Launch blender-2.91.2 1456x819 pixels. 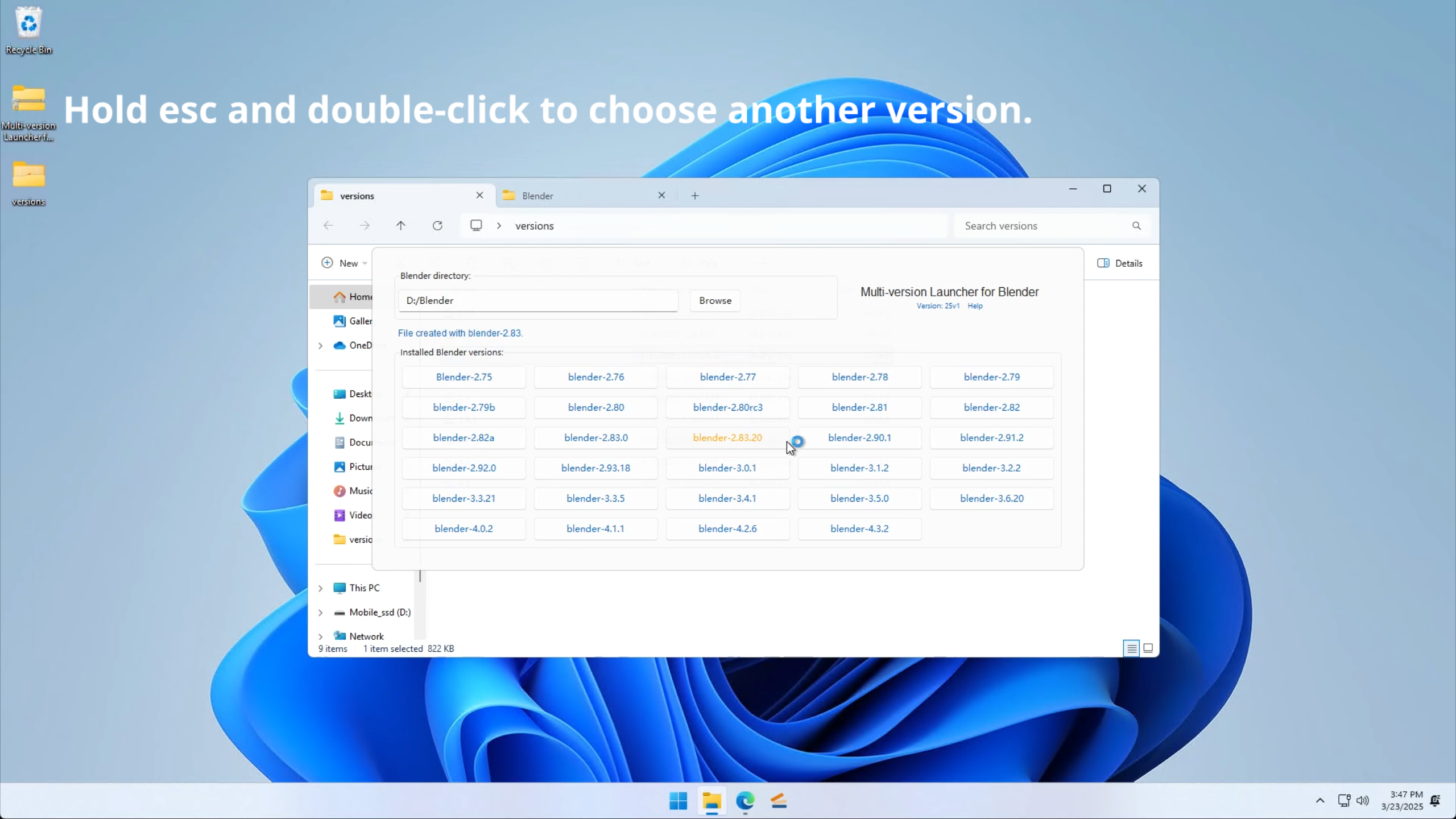click(x=991, y=437)
